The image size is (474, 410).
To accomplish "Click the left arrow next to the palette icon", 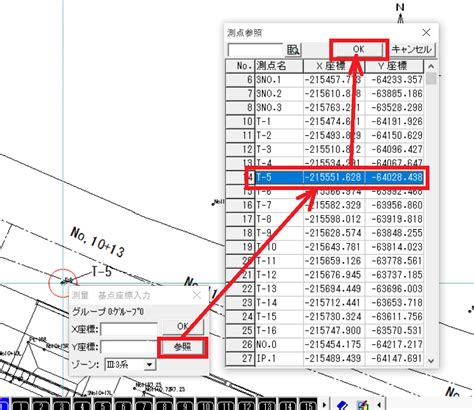I will tap(379, 405).
